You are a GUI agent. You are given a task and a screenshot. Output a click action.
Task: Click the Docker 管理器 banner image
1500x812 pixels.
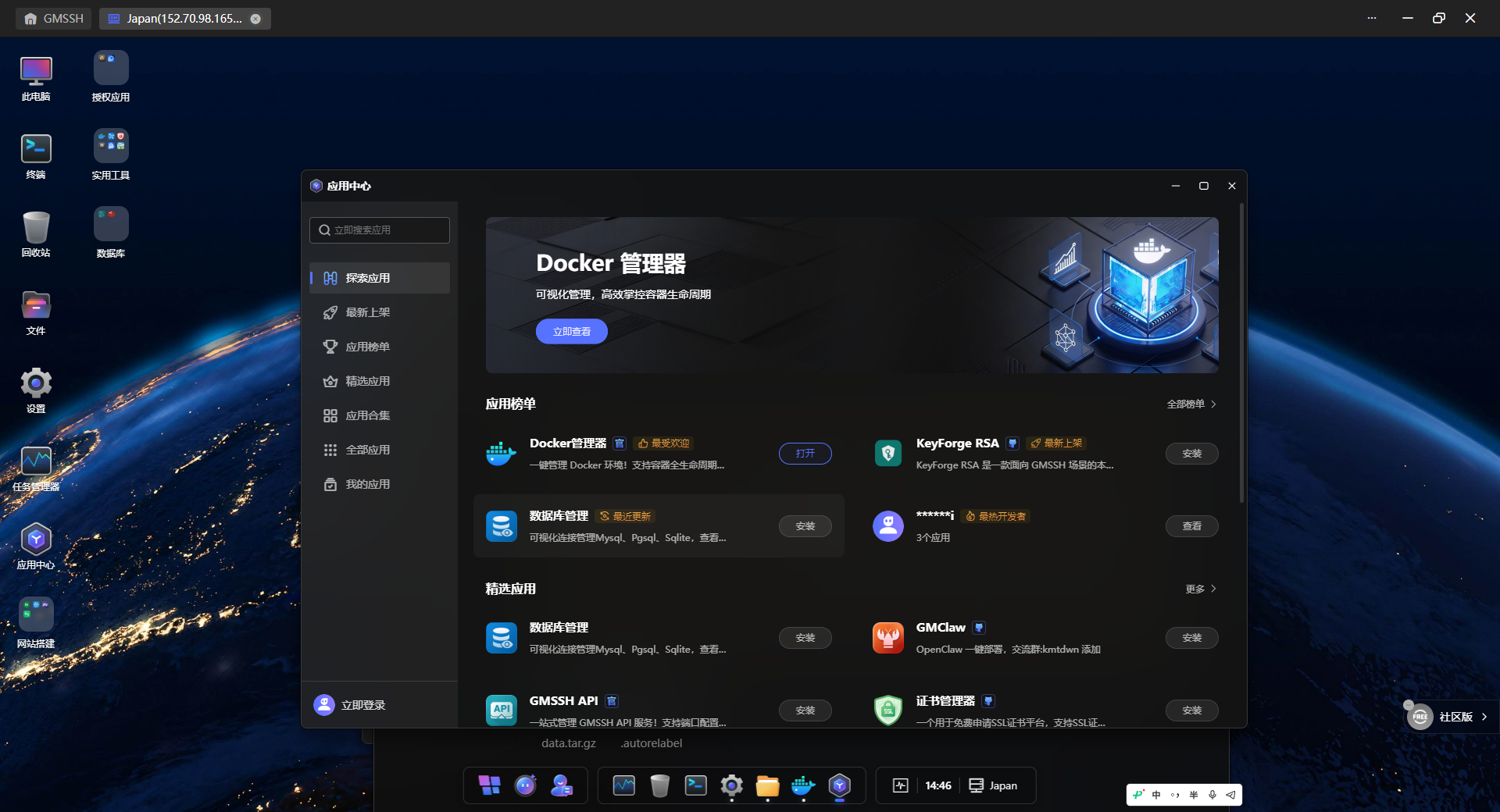[x=852, y=295]
